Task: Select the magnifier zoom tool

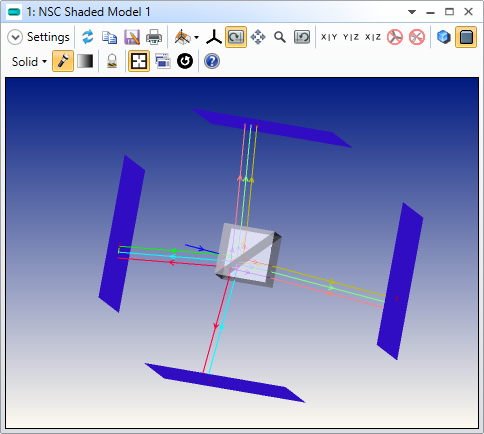Action: [x=280, y=37]
